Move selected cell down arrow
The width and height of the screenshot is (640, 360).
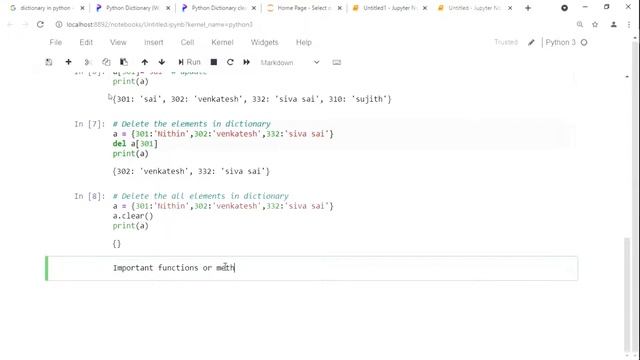point(162,62)
